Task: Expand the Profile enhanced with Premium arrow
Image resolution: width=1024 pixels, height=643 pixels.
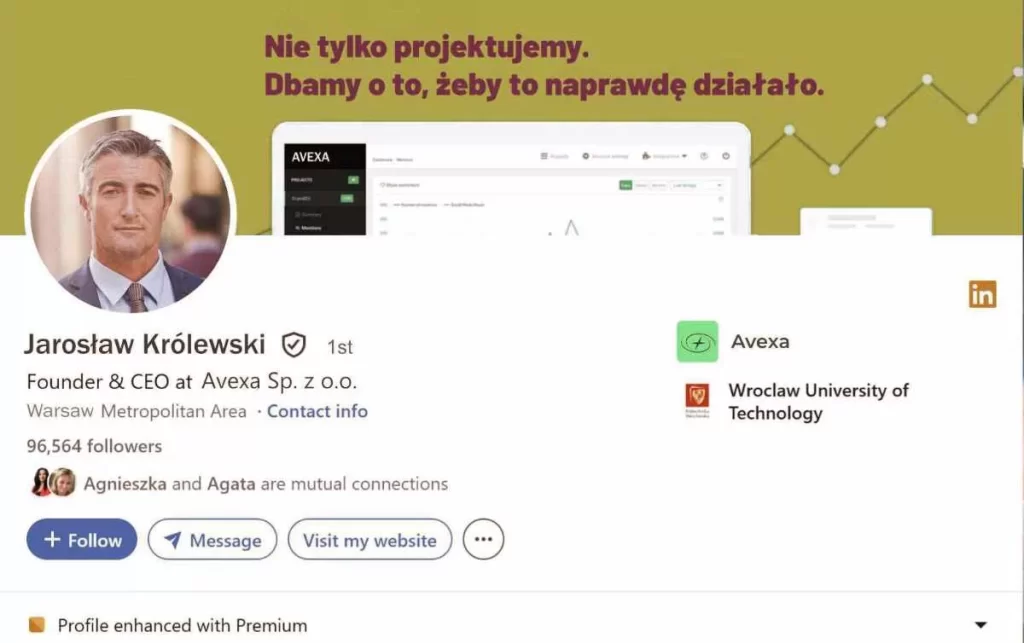Action: pyautogui.click(x=980, y=625)
